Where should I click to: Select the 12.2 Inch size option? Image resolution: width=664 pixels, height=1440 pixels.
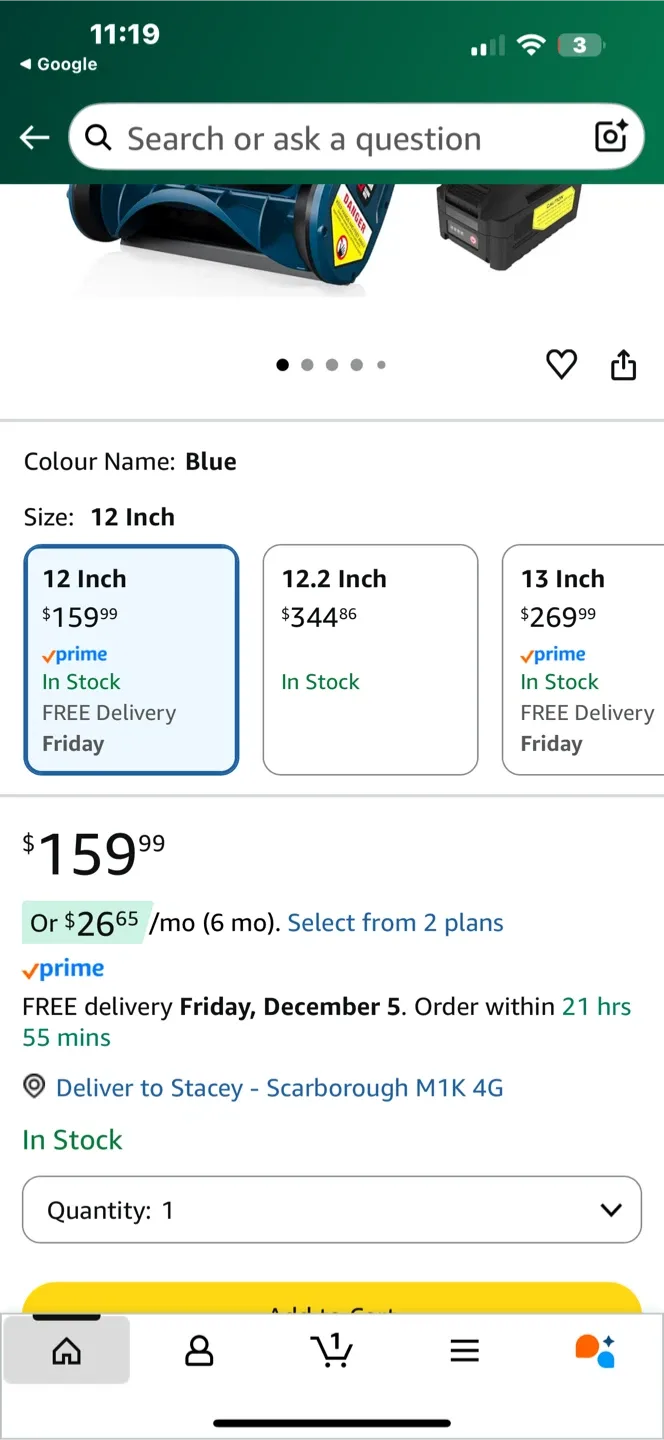click(x=370, y=660)
